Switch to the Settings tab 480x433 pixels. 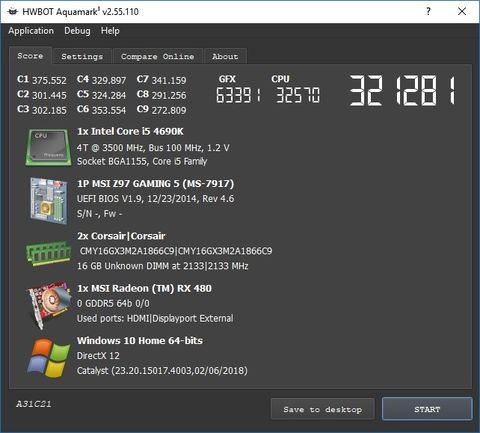(82, 56)
